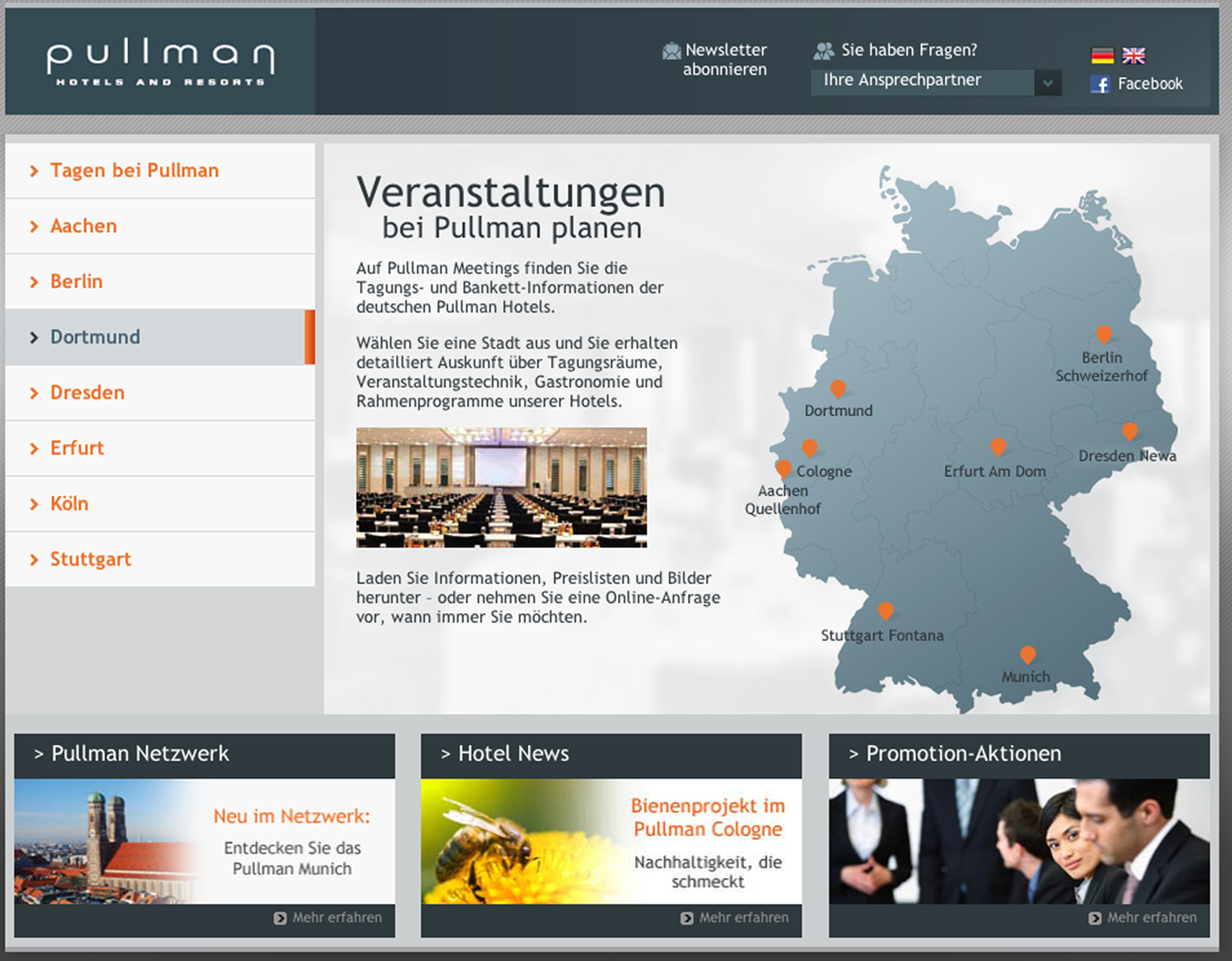Click the Cologne label on the map
Screen dimensions: 1232x961
[x=824, y=471]
